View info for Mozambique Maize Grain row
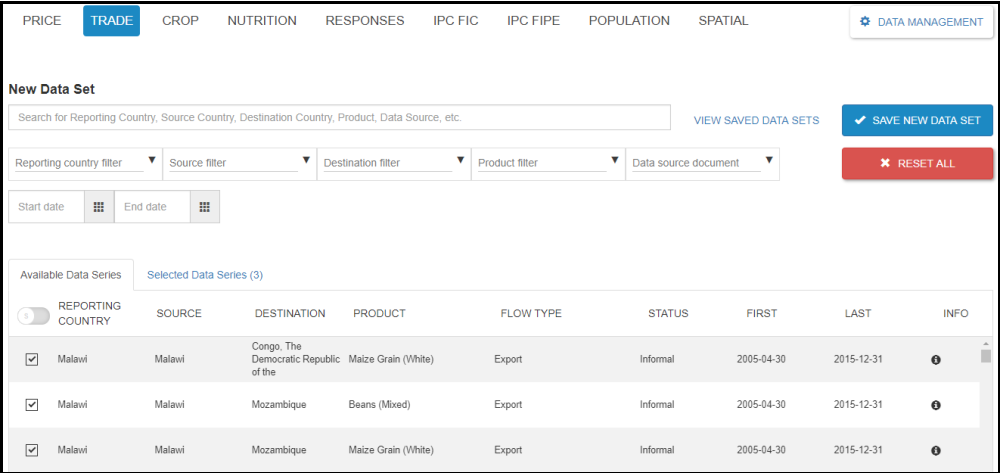 tap(936, 451)
